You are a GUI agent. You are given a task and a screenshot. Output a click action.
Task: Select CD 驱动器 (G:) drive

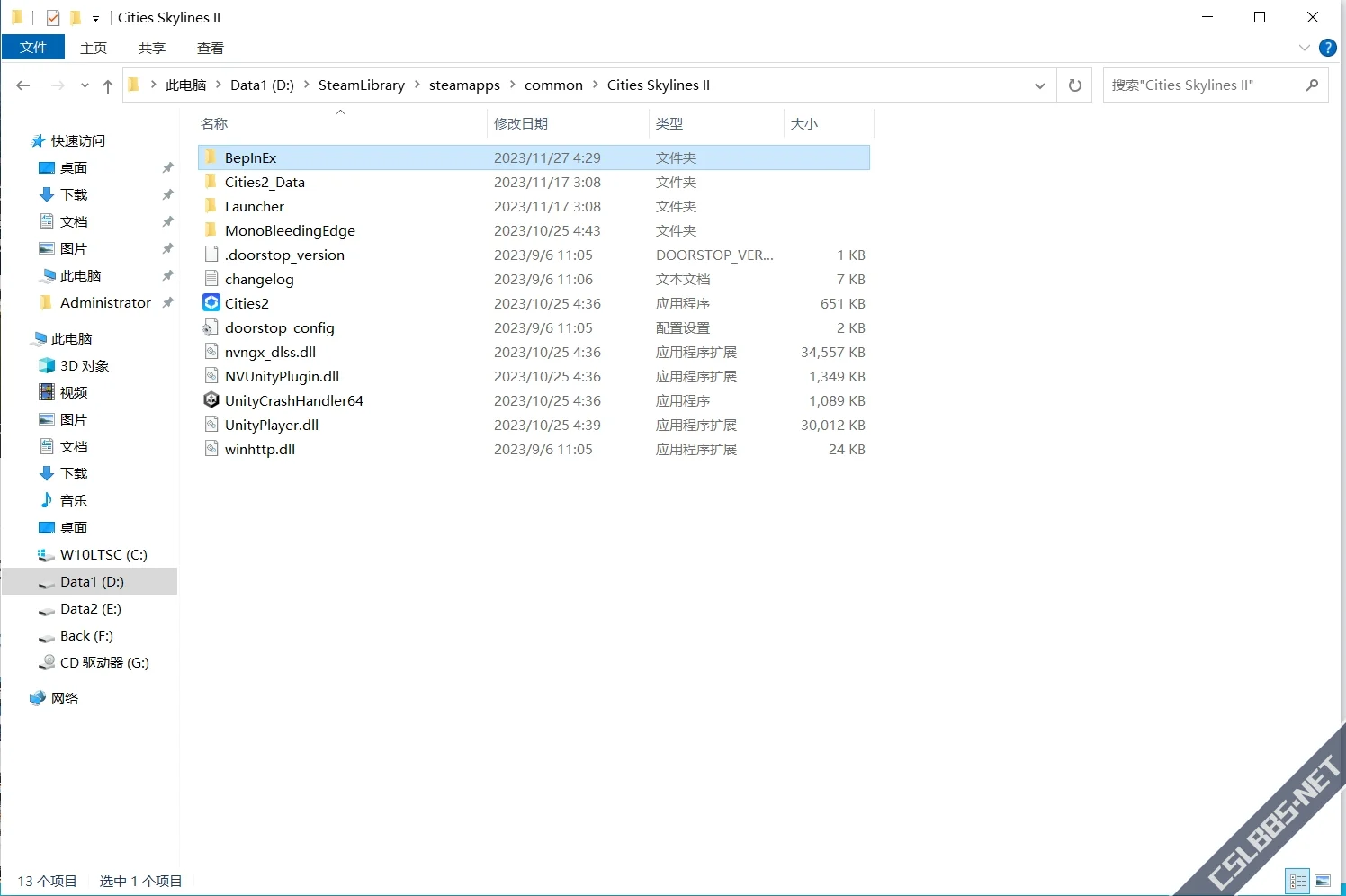click(104, 662)
